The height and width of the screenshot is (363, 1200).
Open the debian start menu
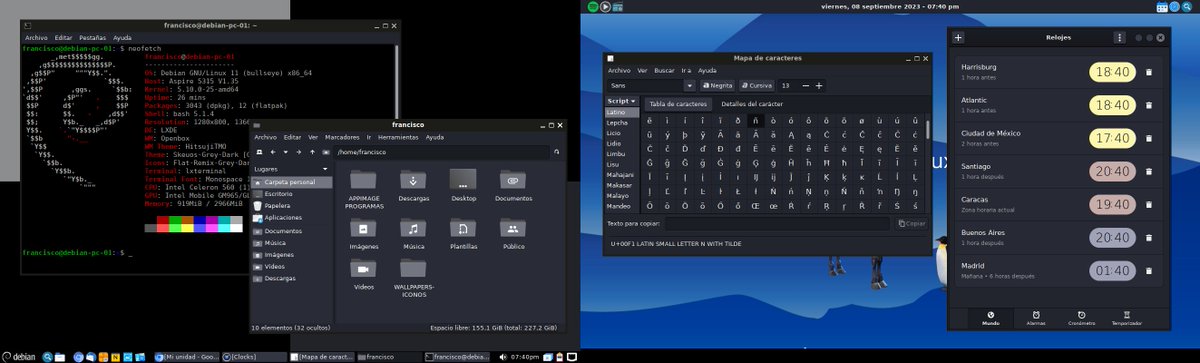coord(20,356)
